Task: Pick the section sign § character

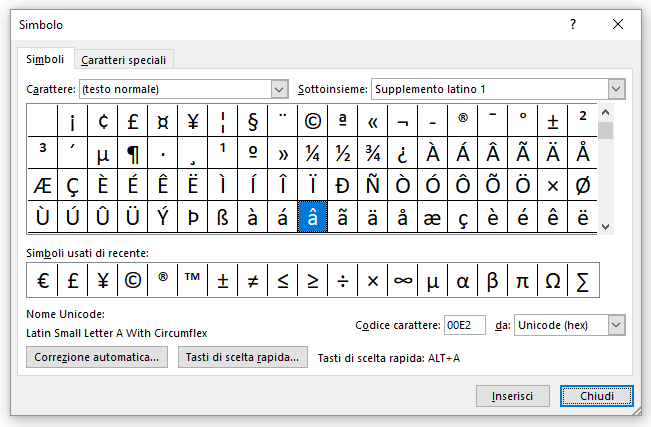Action: 252,121
